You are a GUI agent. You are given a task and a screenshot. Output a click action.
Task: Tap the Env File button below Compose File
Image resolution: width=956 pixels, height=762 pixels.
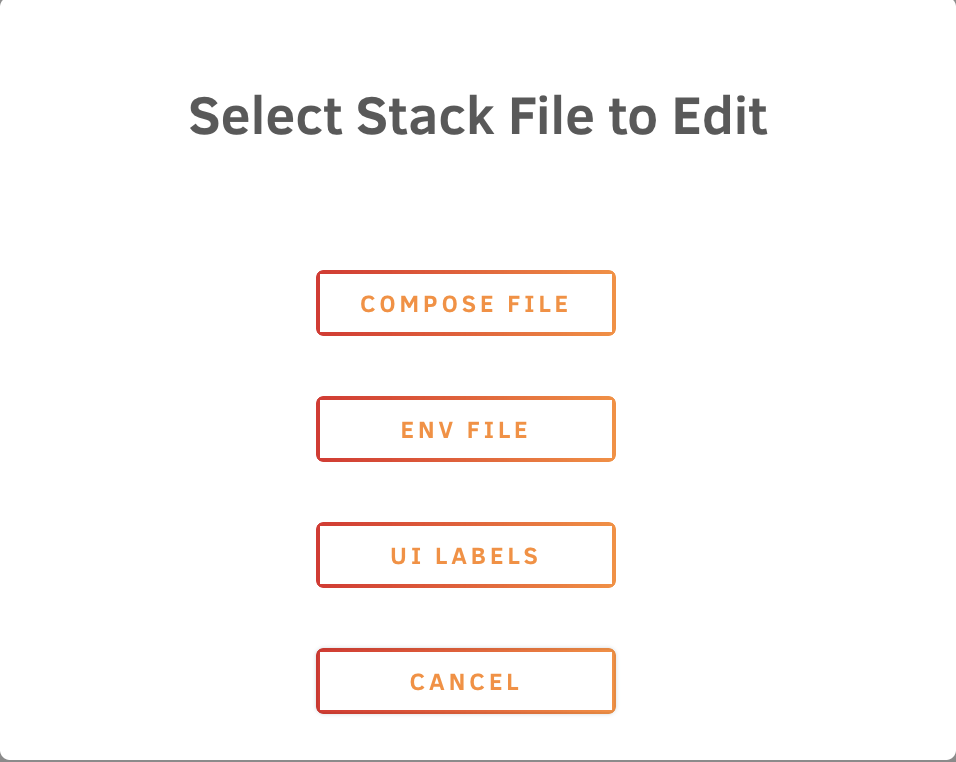(465, 429)
